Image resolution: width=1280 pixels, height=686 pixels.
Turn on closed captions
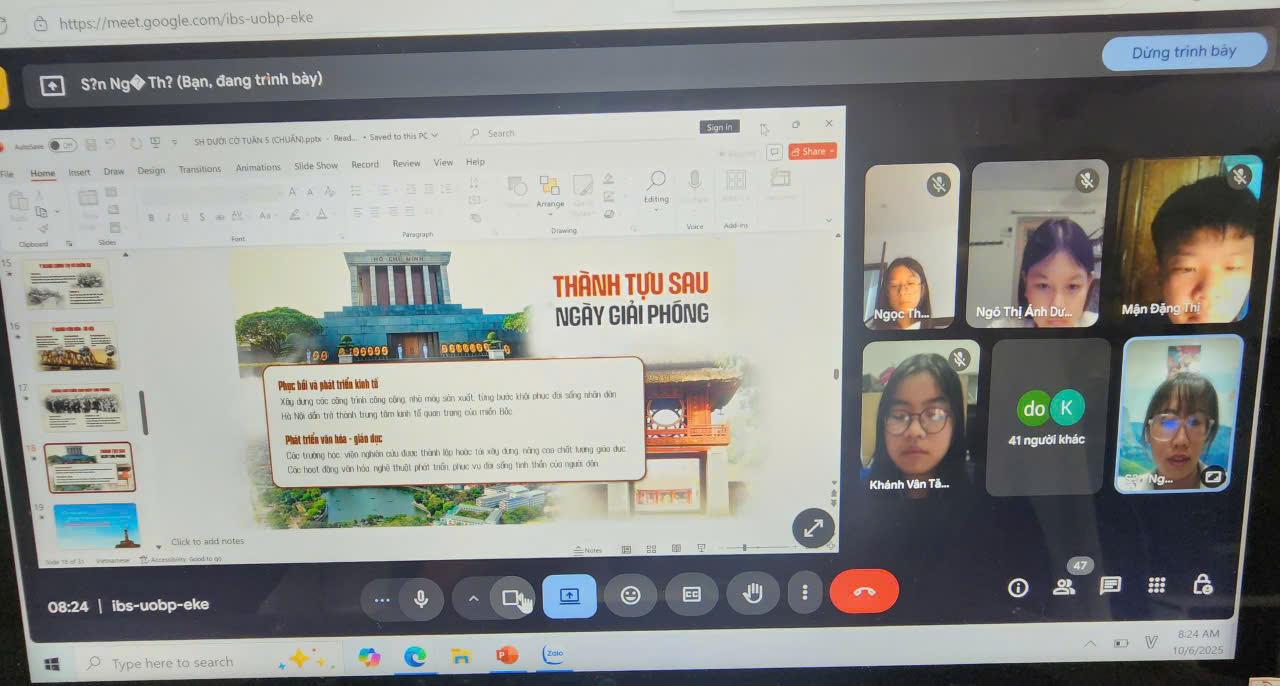click(691, 594)
